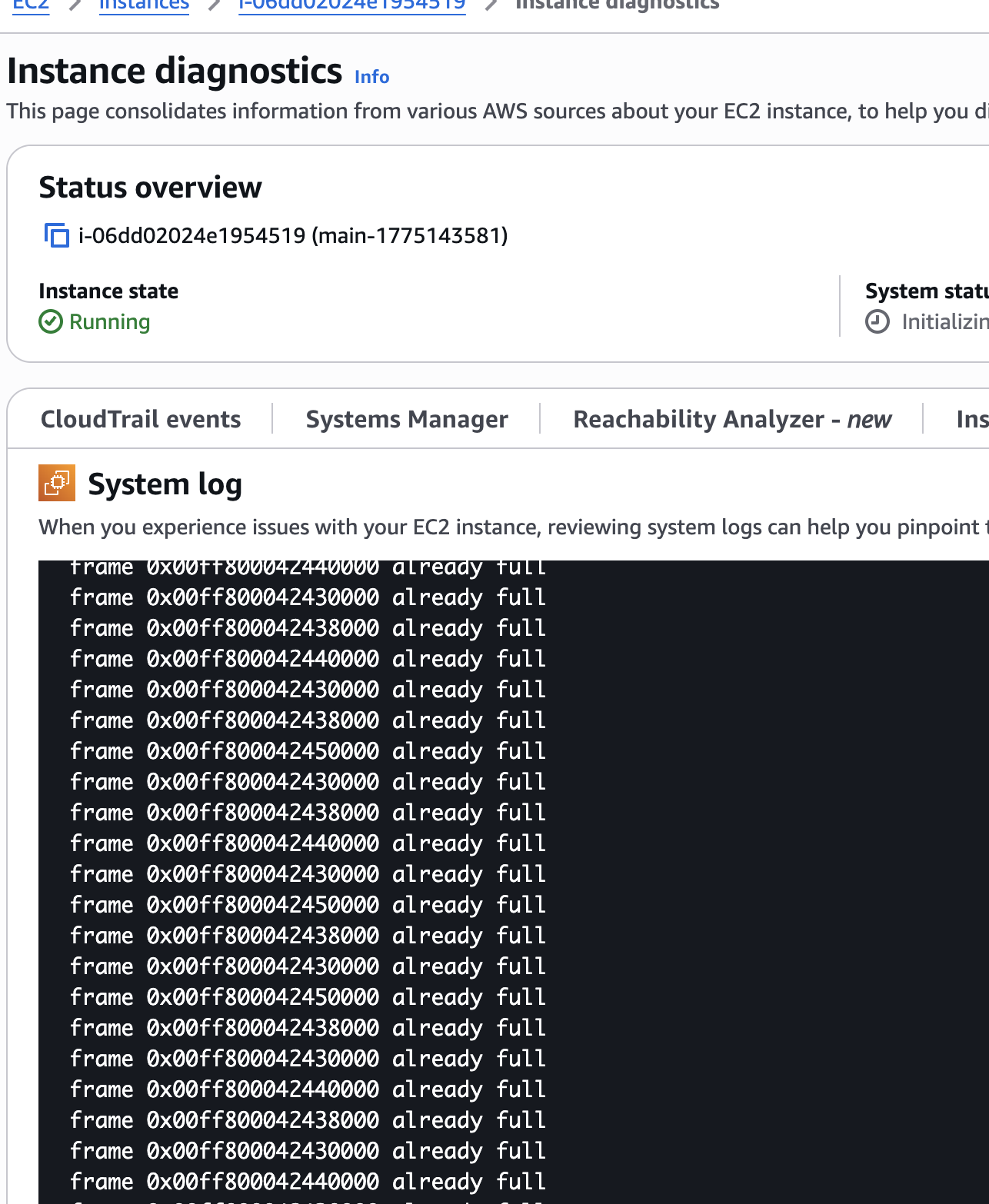
Task: Click the breadcrumb chevron before Instance diagnostics
Action: [491, 5]
